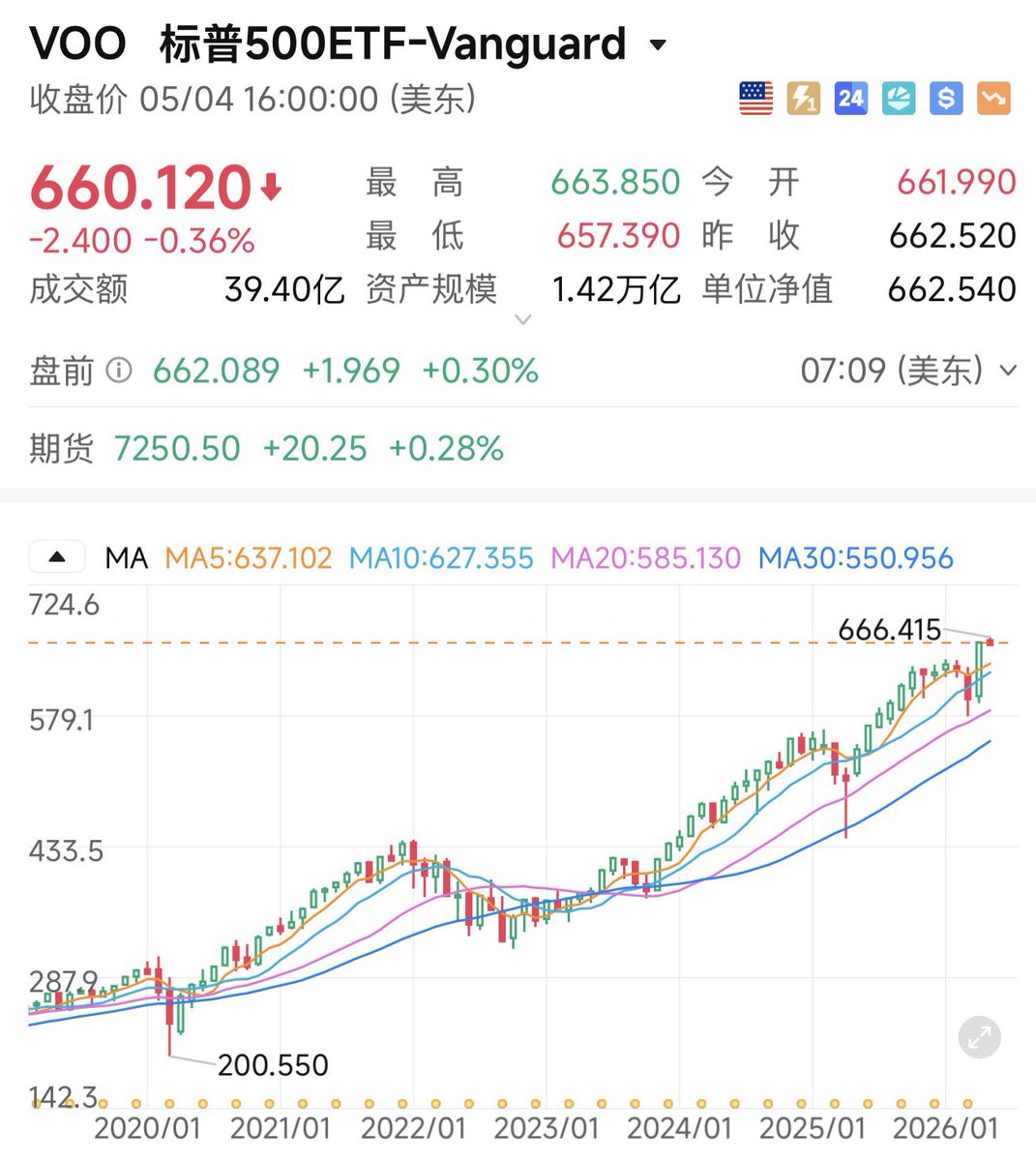Tap the blue 24-hour trading icon
The image size is (1036, 1161).
click(851, 99)
